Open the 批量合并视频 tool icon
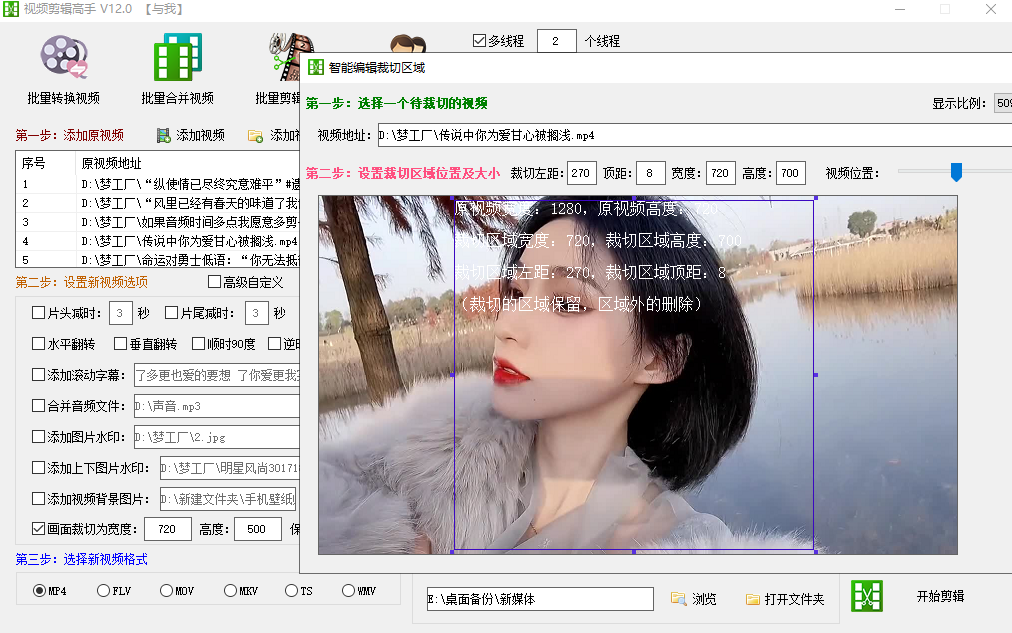The height and width of the screenshot is (633, 1012). coord(177,57)
